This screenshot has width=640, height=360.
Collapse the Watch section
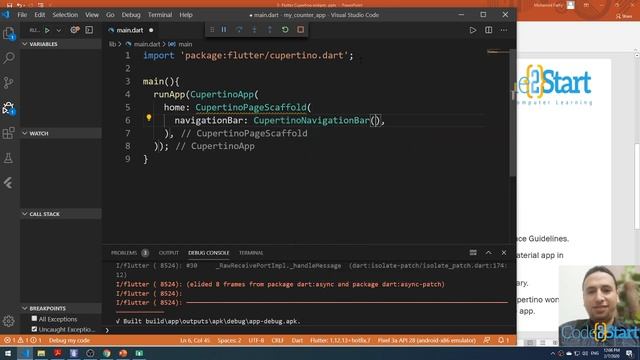click(61, 133)
